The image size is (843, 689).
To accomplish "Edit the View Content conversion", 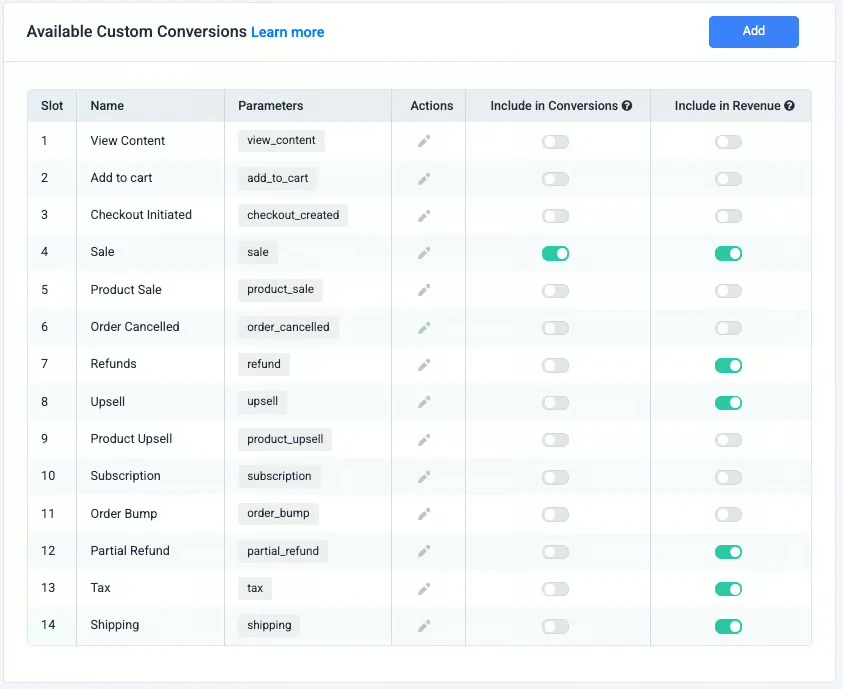I will click(424, 141).
